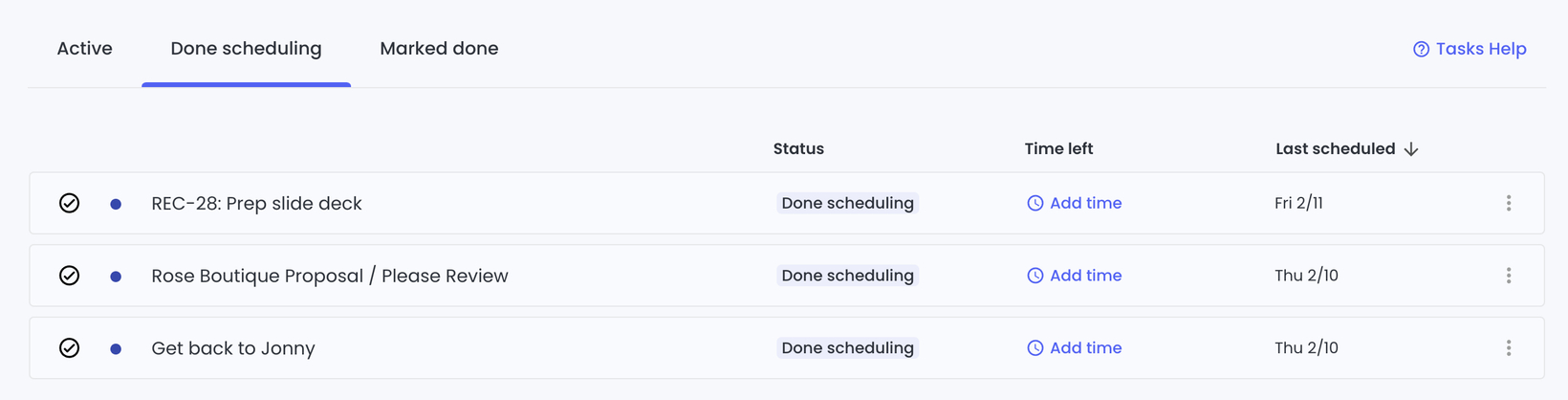Screen dimensions: 1568x400
Task: Open three-dot menu for Get back to Jonny
Action: point(1509,348)
